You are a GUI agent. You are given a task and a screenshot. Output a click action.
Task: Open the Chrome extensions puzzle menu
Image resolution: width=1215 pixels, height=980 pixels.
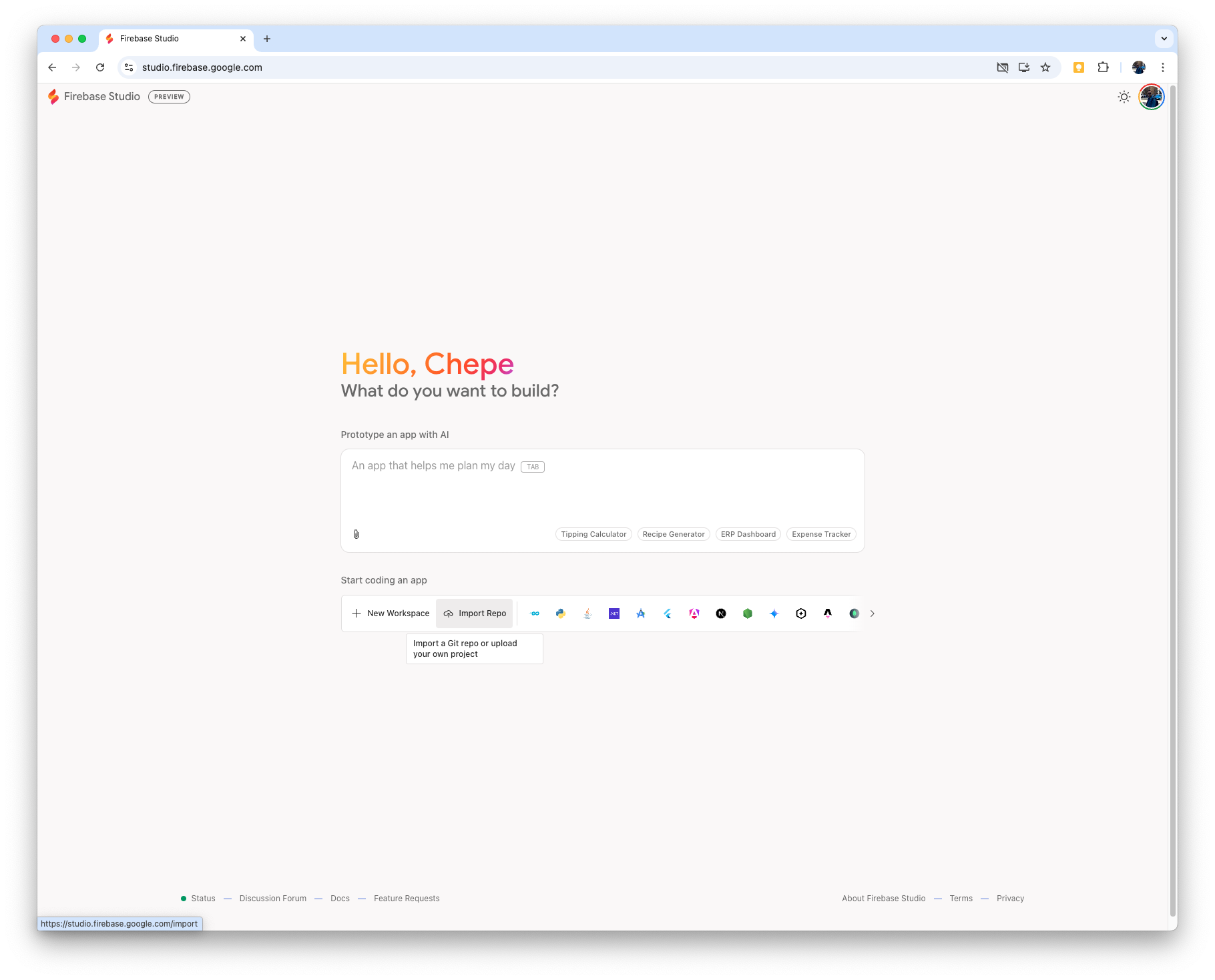tap(1103, 67)
